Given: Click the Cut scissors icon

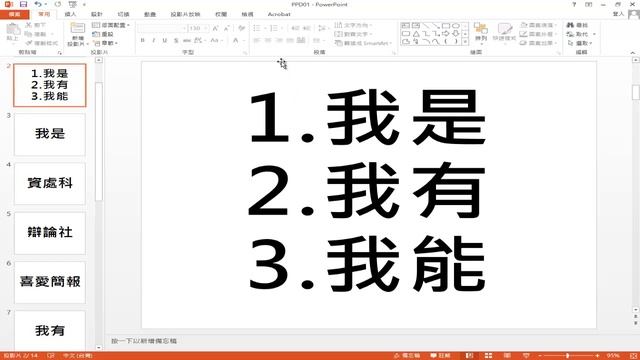Looking at the screenshot, I should [x=29, y=25].
